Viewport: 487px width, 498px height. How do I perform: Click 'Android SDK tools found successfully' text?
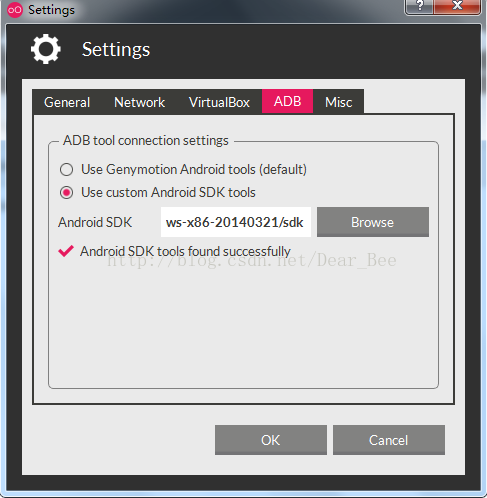[x=185, y=251]
